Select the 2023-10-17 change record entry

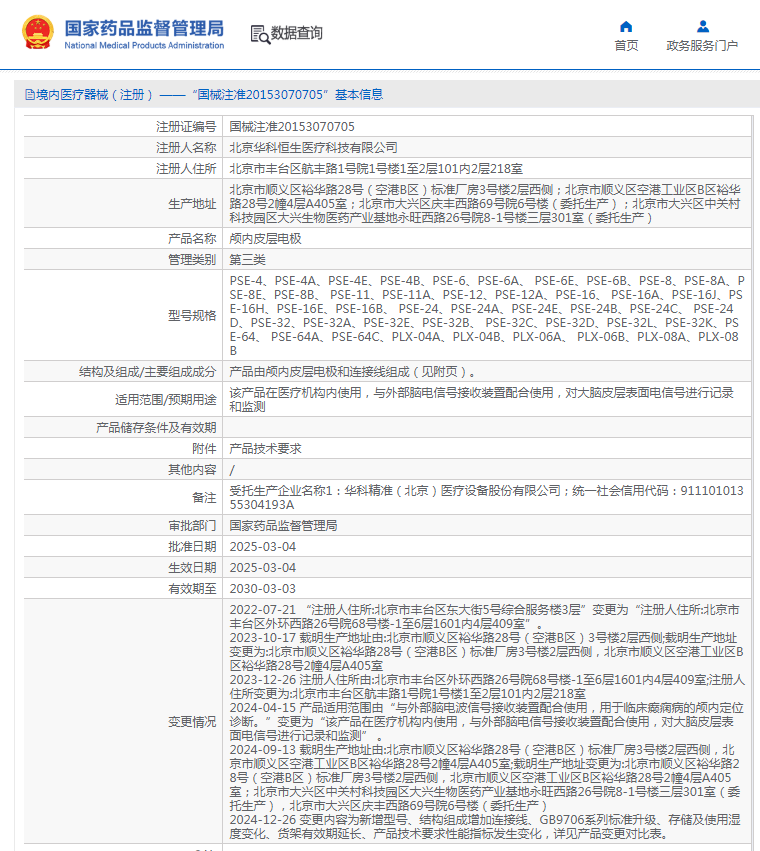click(x=486, y=652)
